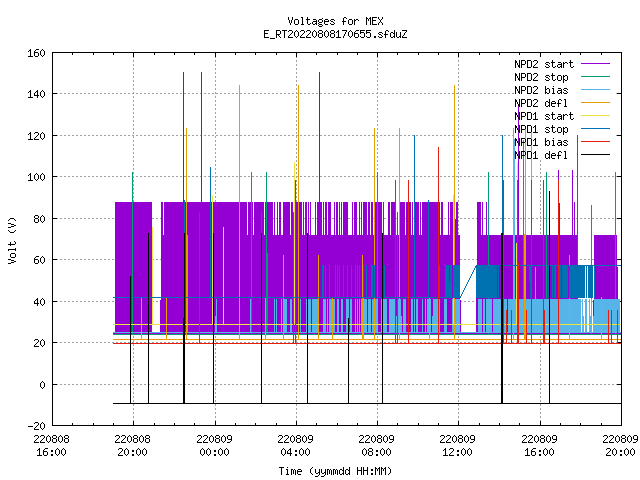This screenshot has width=640, height=480.
Task: Click the -20 y-axis tick label
Action: (x=36, y=426)
